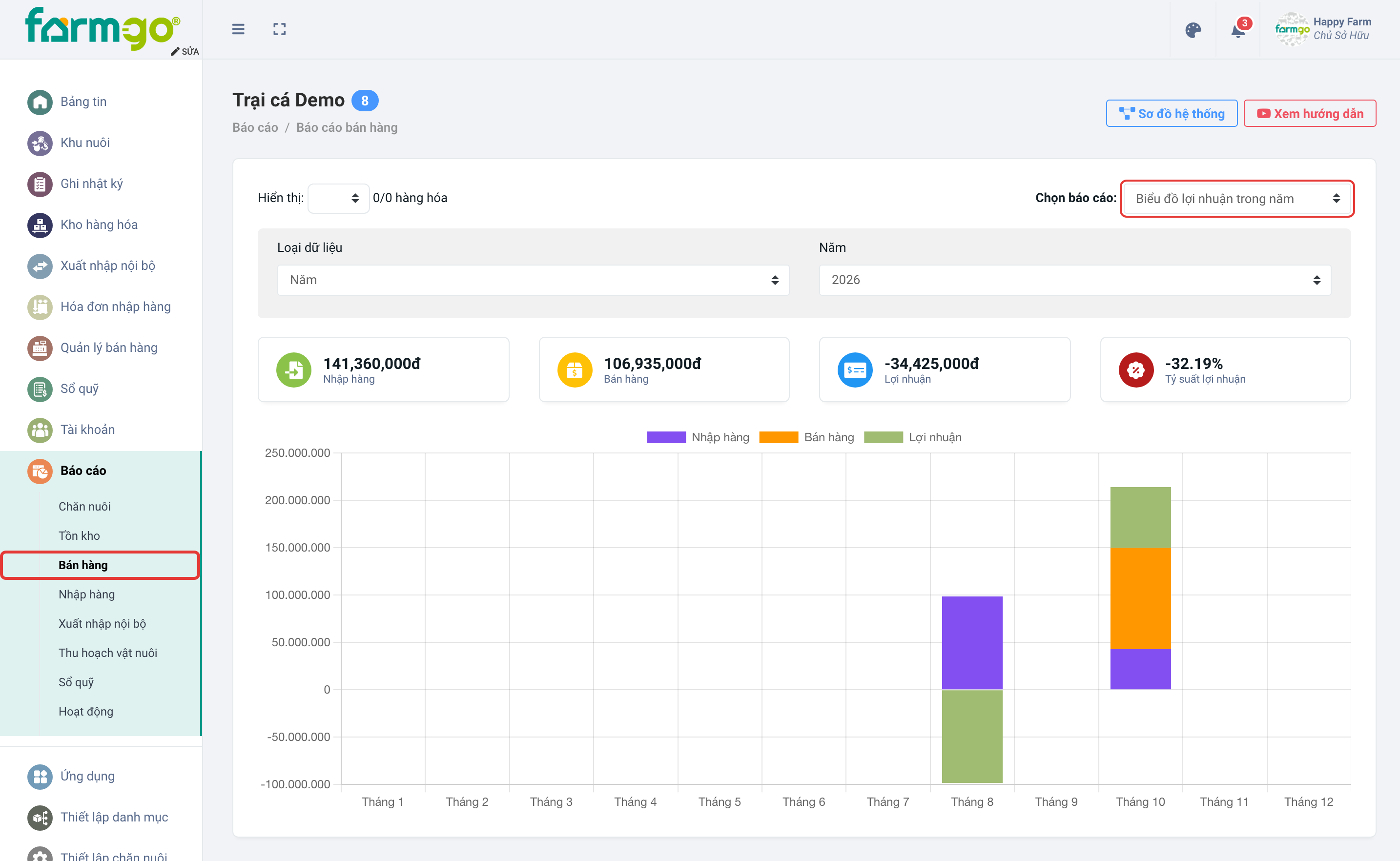Click the Bảng tin home icon
The image size is (1400, 861).
tap(40, 102)
